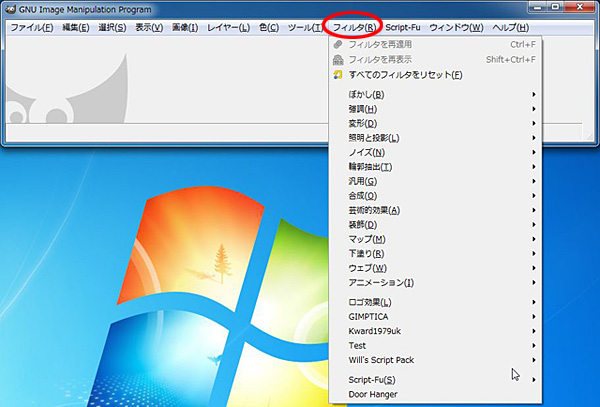Screen dimensions: 600x407
Task: Close the open フィルタ(R) menu from menu bar
Action: point(354,28)
